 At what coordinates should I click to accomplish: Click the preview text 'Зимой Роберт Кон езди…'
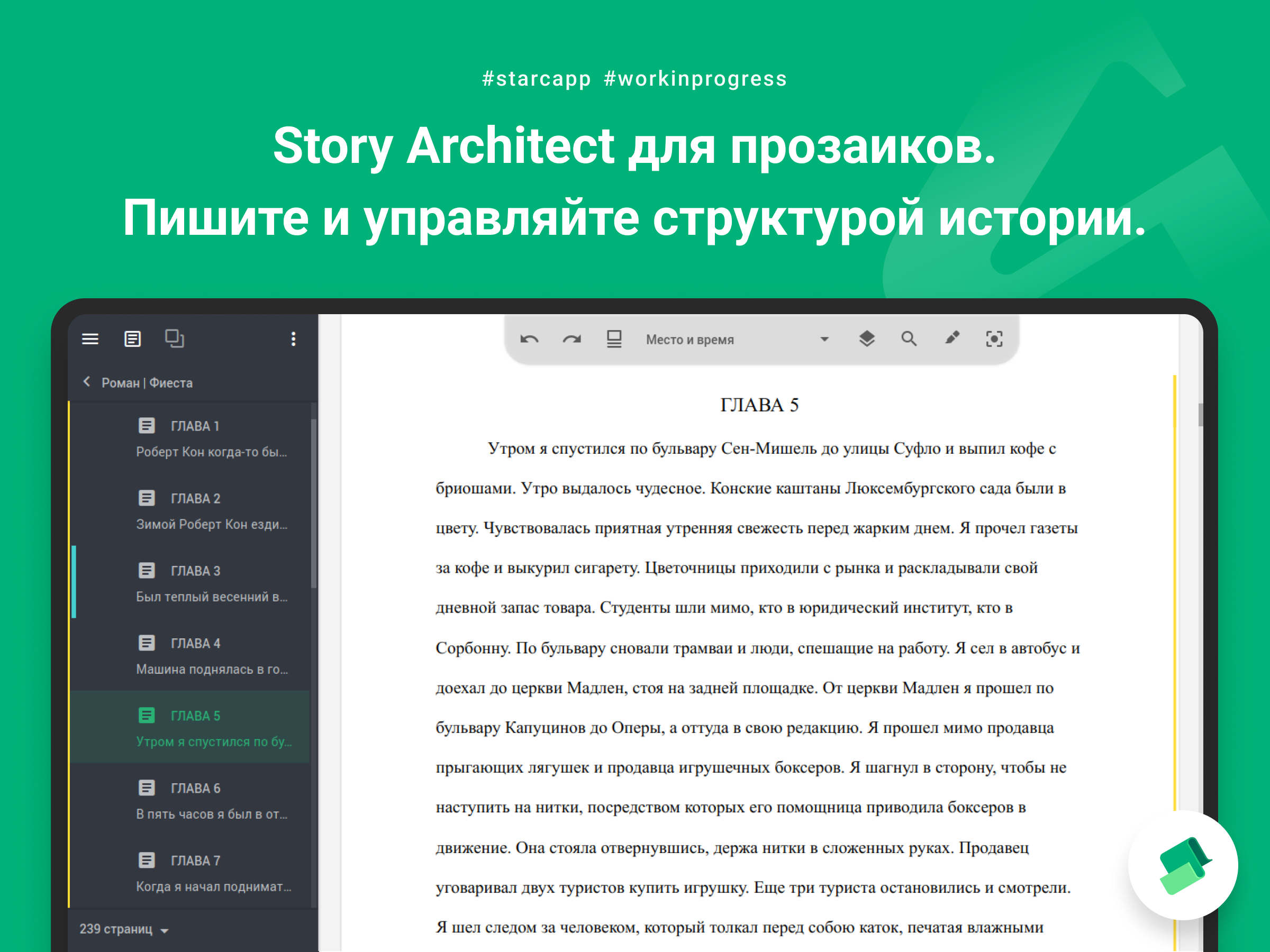pos(211,525)
